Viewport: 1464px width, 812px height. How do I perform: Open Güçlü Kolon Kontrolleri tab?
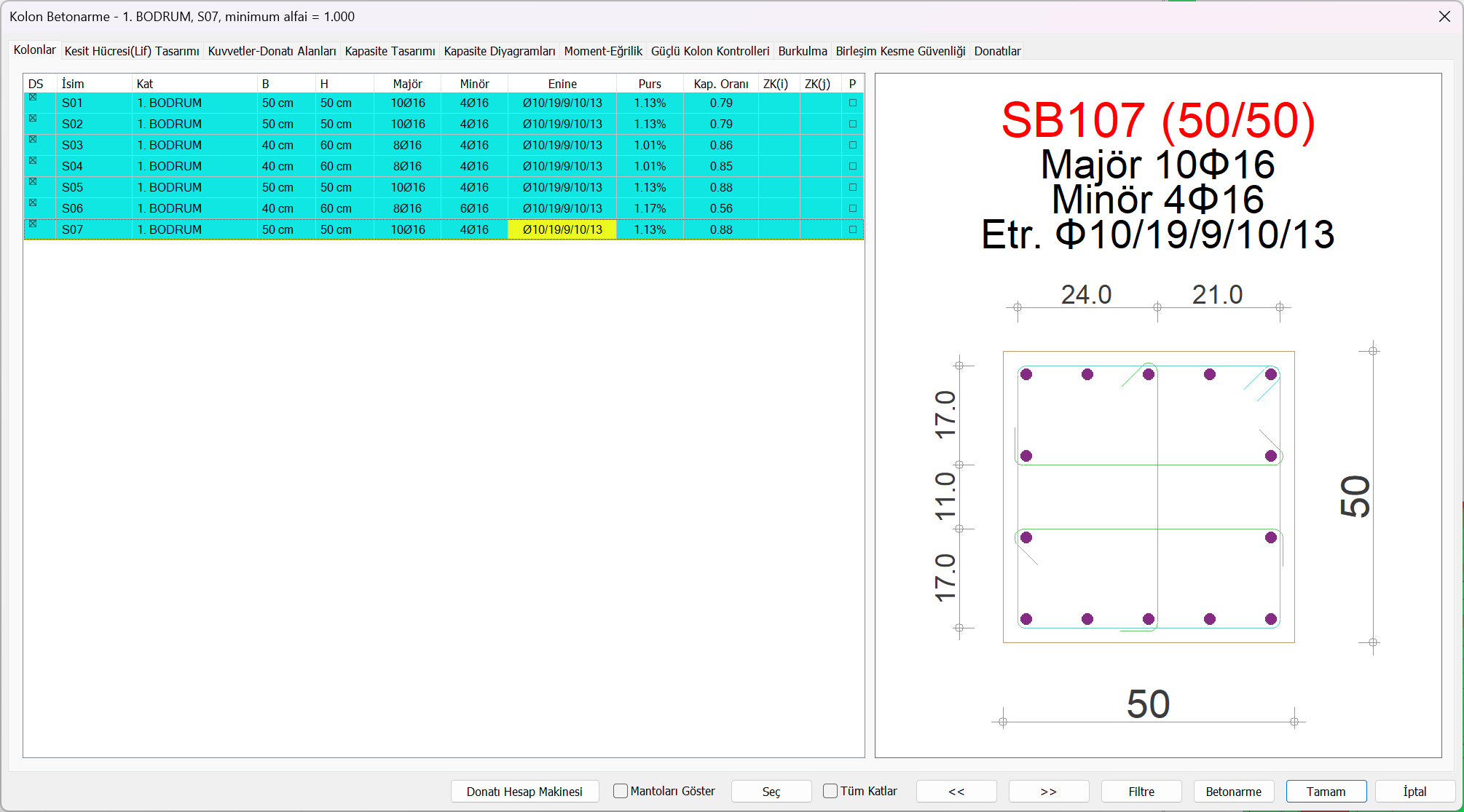point(710,51)
